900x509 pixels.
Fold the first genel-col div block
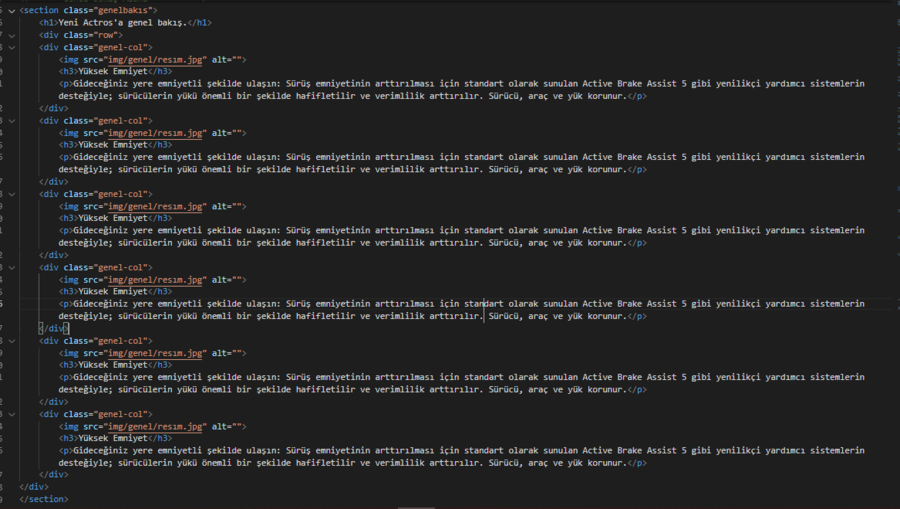(11, 47)
